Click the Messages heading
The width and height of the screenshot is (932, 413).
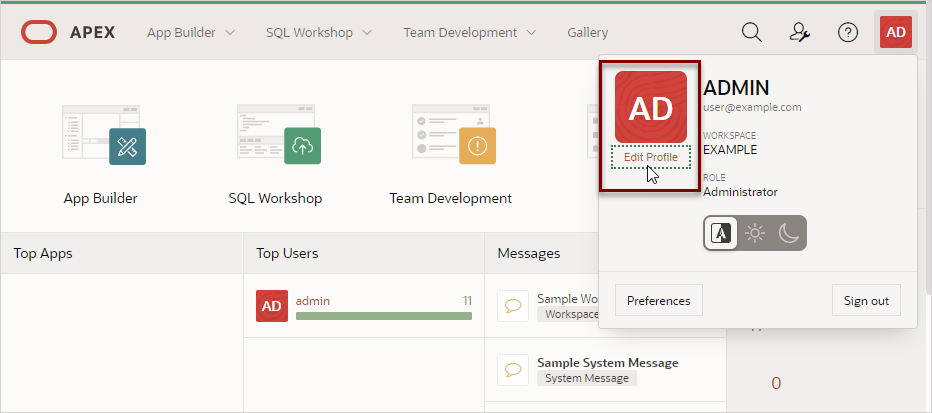tap(528, 253)
